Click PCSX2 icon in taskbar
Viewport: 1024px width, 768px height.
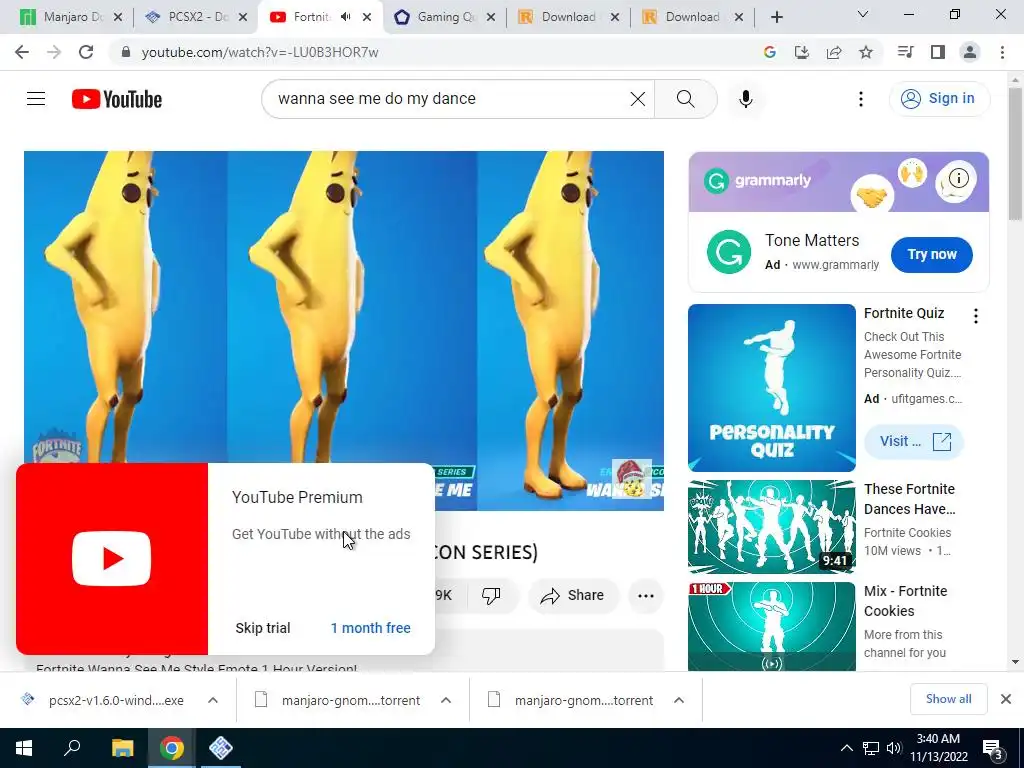[x=221, y=748]
